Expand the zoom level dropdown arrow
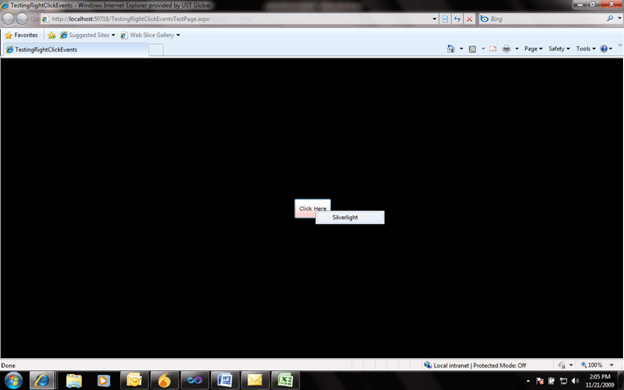624x390 pixels. point(612,365)
